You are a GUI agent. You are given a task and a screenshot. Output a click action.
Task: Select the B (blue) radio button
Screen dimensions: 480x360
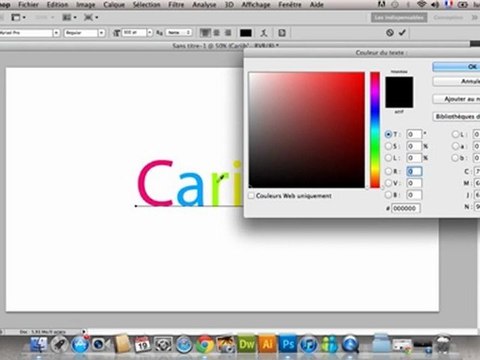[x=388, y=195]
